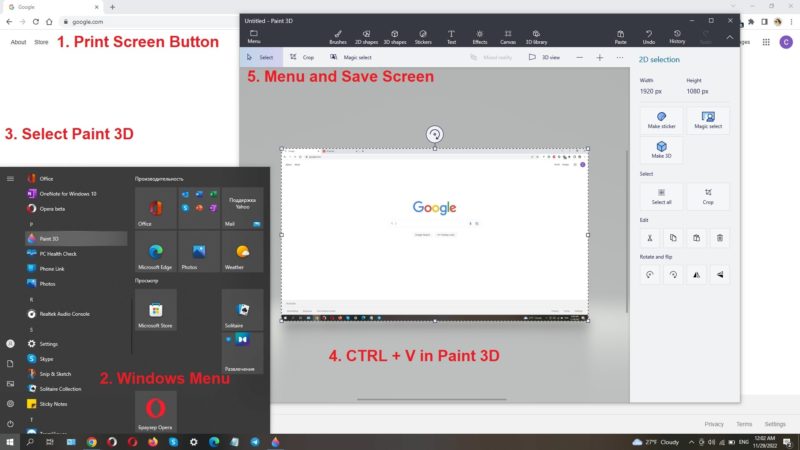The width and height of the screenshot is (800, 450).
Task: Select the Text tool in toolbar
Action: click(x=451, y=37)
